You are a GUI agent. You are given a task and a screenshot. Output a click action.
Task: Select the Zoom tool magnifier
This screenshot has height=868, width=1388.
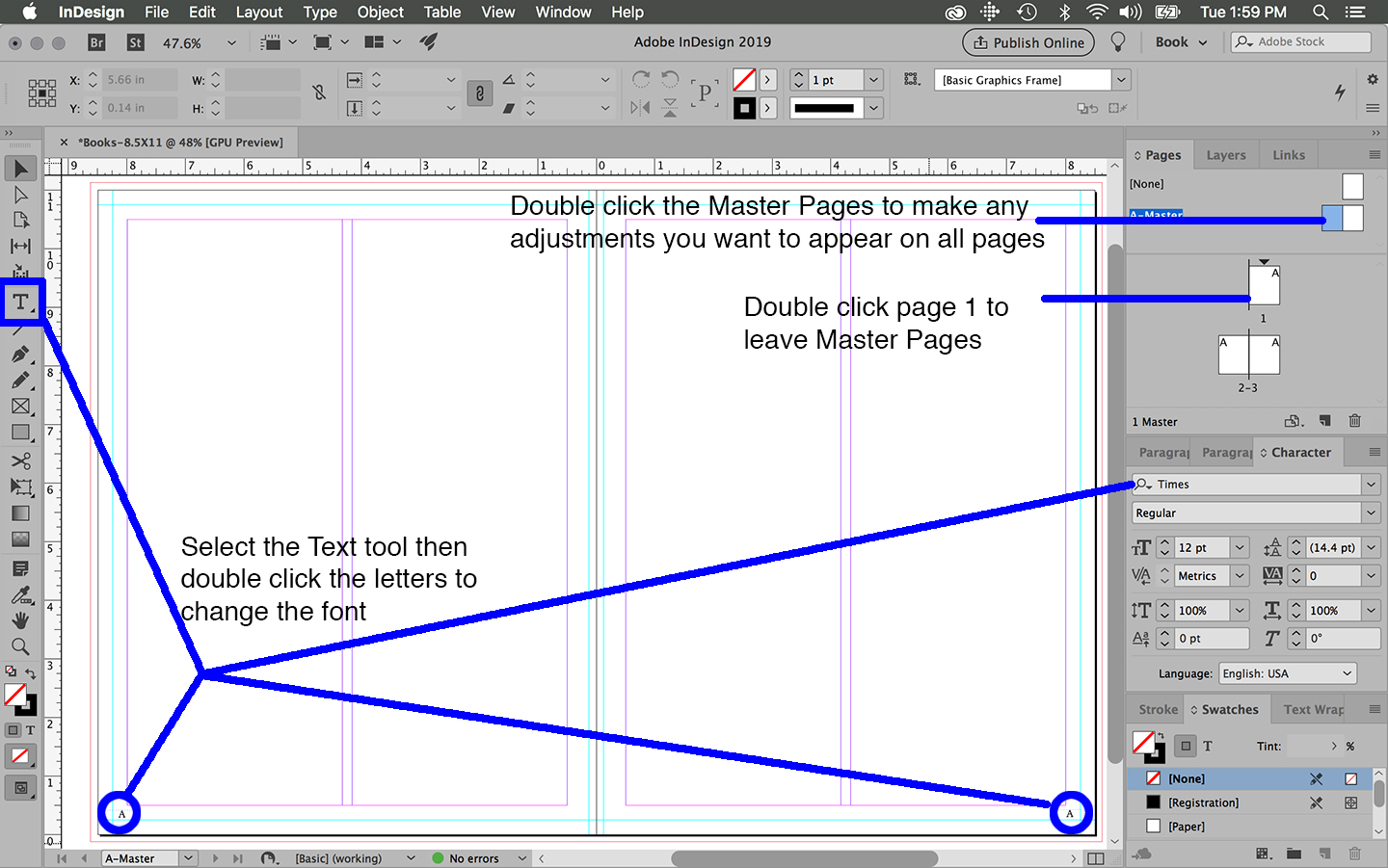(20, 647)
